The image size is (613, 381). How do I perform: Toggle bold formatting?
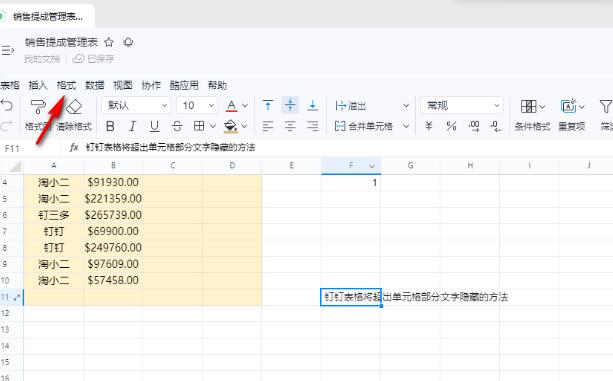pos(110,126)
